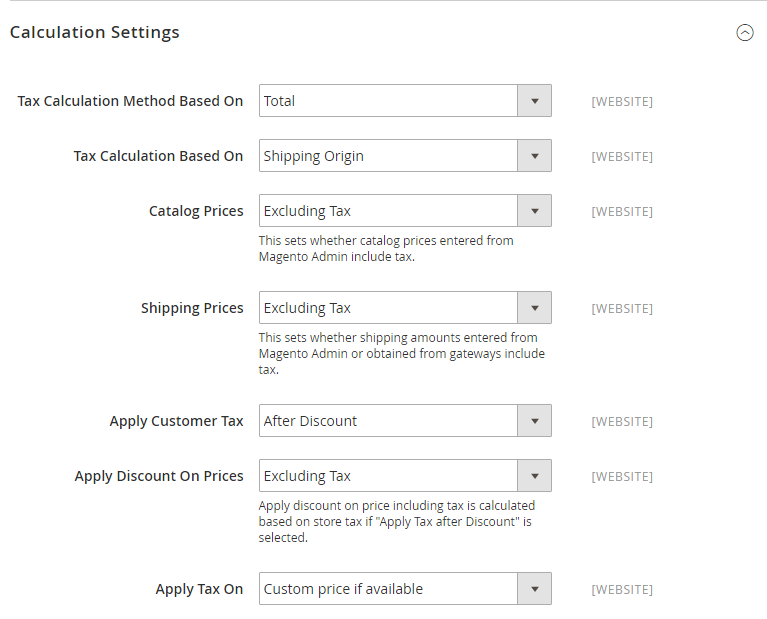
Task: Open the Shipping Prices dropdown
Action: click(x=405, y=308)
